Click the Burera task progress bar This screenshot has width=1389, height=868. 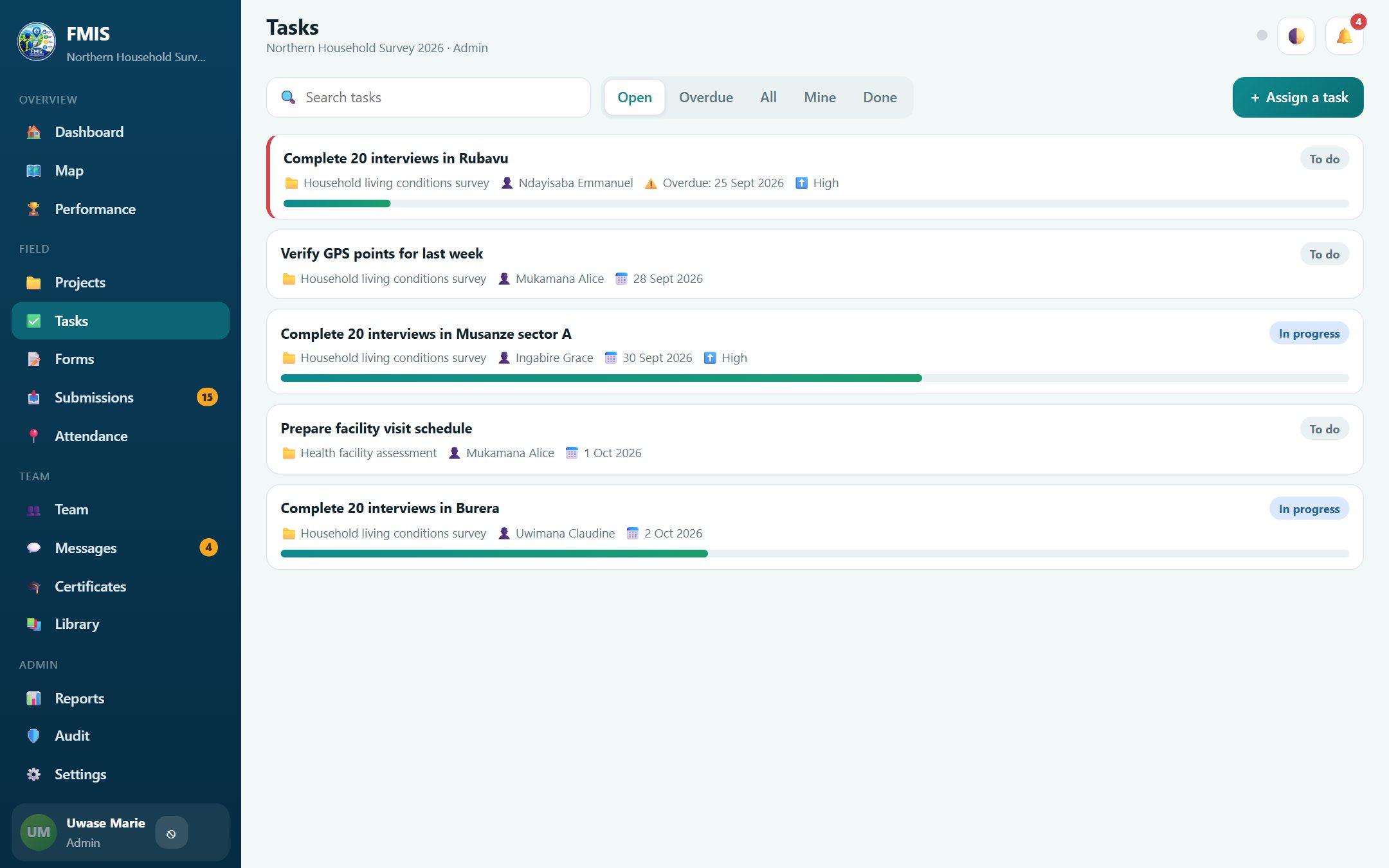click(x=815, y=554)
